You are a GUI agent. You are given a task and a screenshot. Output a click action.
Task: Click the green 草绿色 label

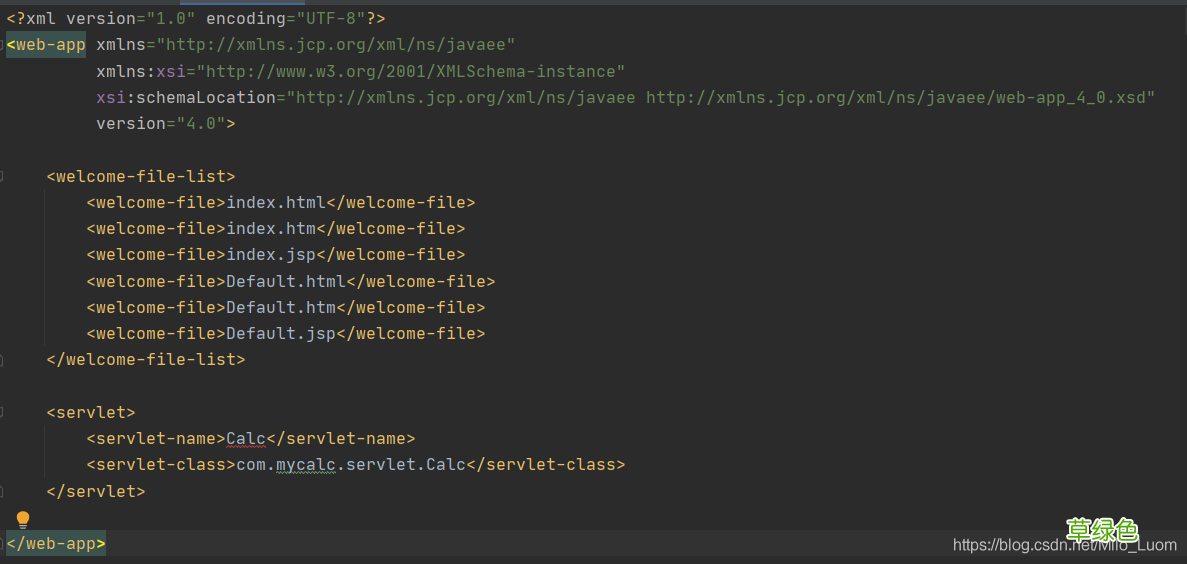(1102, 529)
